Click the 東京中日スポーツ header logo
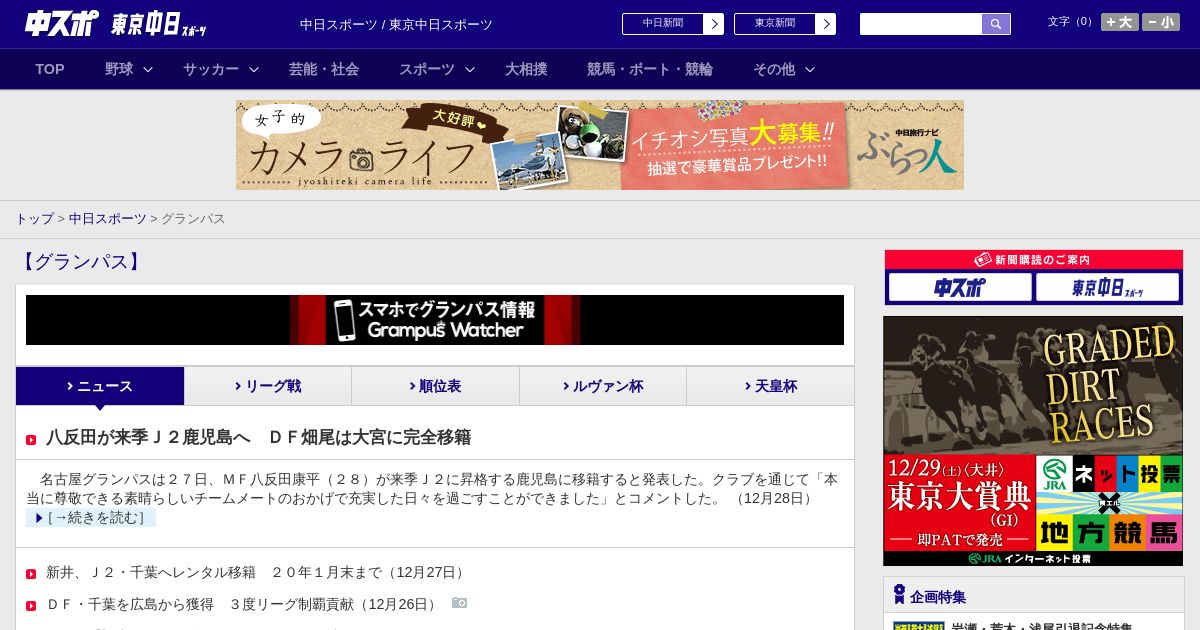 [x=159, y=24]
